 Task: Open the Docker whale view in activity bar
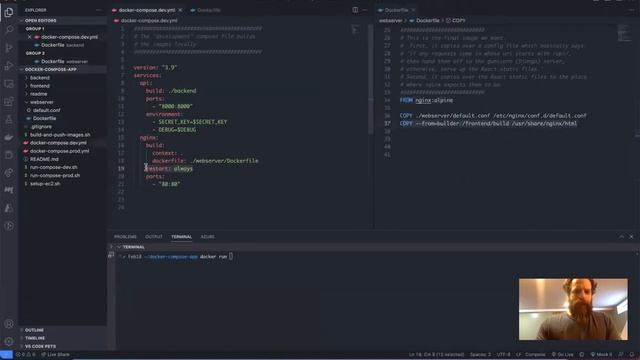coord(9,137)
